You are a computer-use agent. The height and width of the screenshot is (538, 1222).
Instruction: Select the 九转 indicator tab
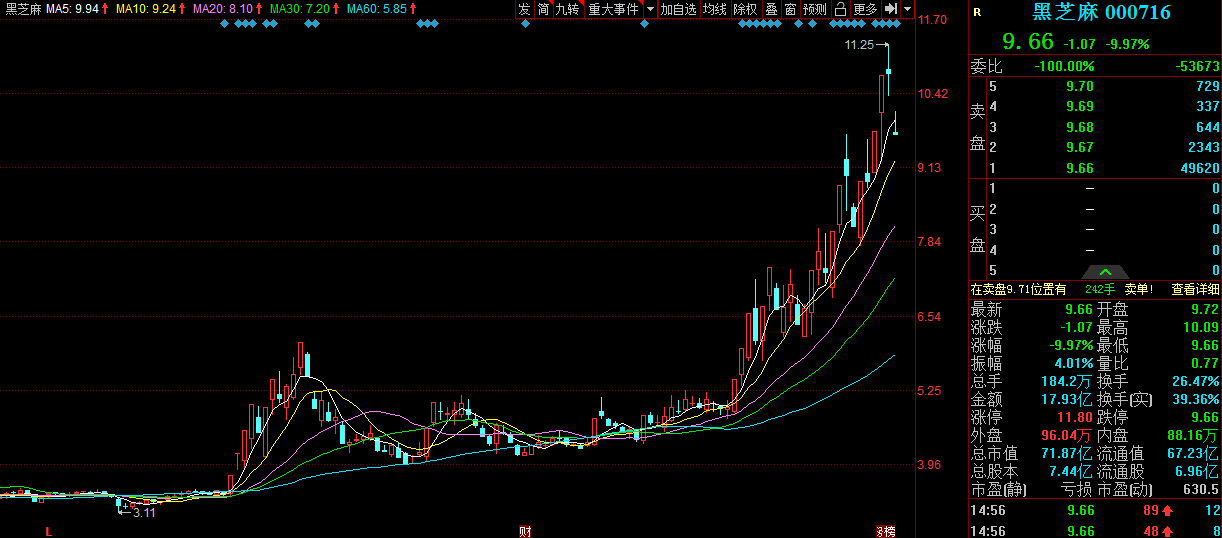567,9
